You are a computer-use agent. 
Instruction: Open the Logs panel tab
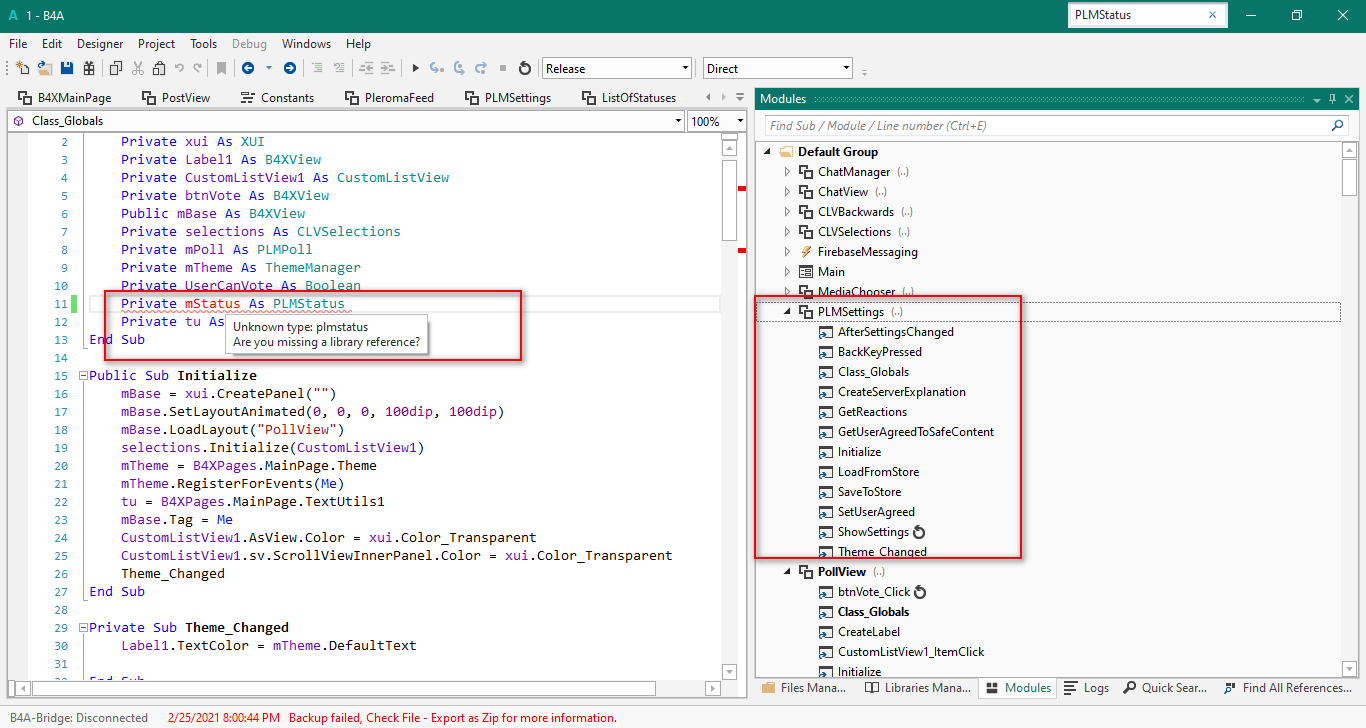pos(1086,688)
